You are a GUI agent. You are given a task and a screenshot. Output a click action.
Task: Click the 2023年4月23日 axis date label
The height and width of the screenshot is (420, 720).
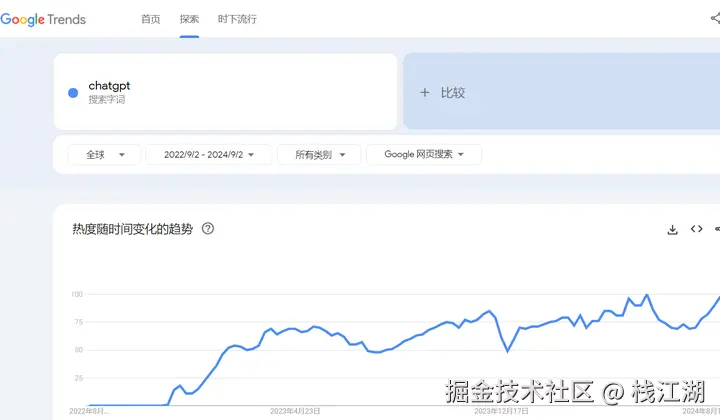pos(295,411)
